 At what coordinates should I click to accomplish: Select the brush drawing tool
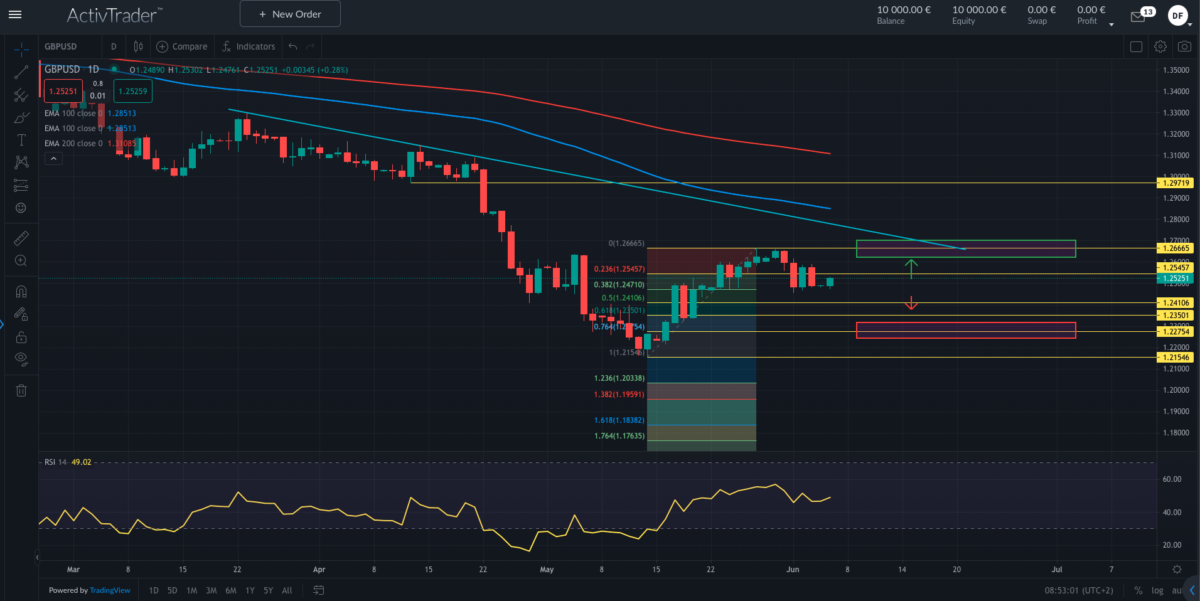pos(20,118)
